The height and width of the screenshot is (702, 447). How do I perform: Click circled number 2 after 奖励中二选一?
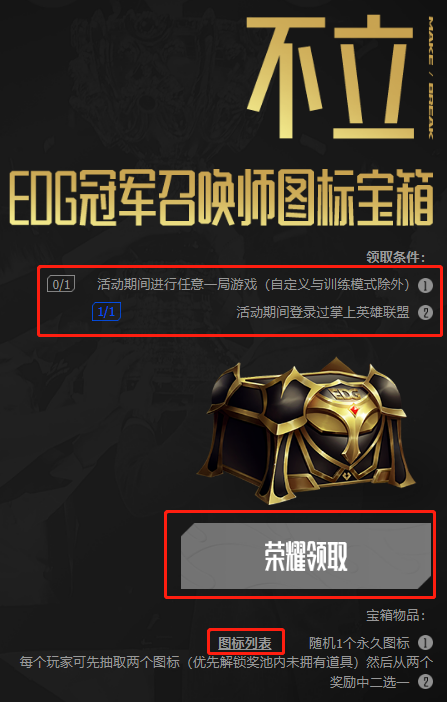425,682
